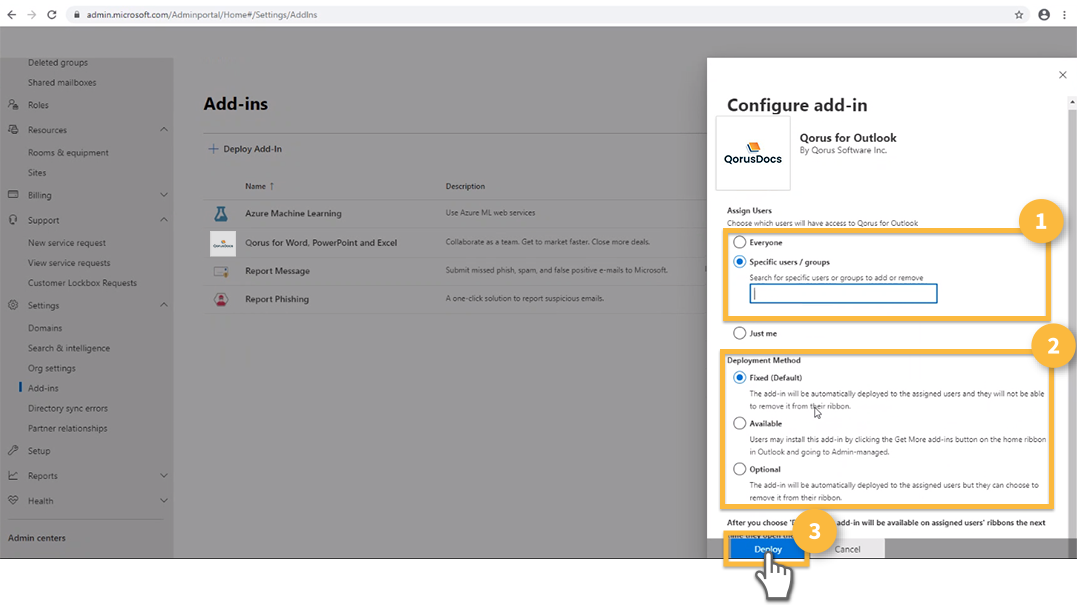
Task: Click the users or groups search field
Action: 843,294
